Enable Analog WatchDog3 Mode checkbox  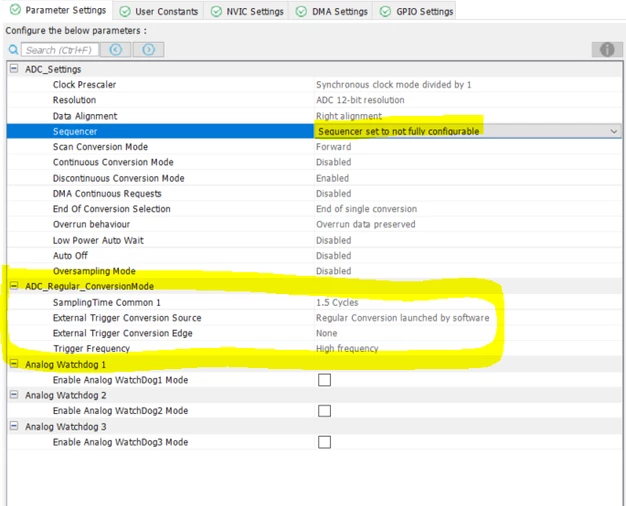pos(324,442)
